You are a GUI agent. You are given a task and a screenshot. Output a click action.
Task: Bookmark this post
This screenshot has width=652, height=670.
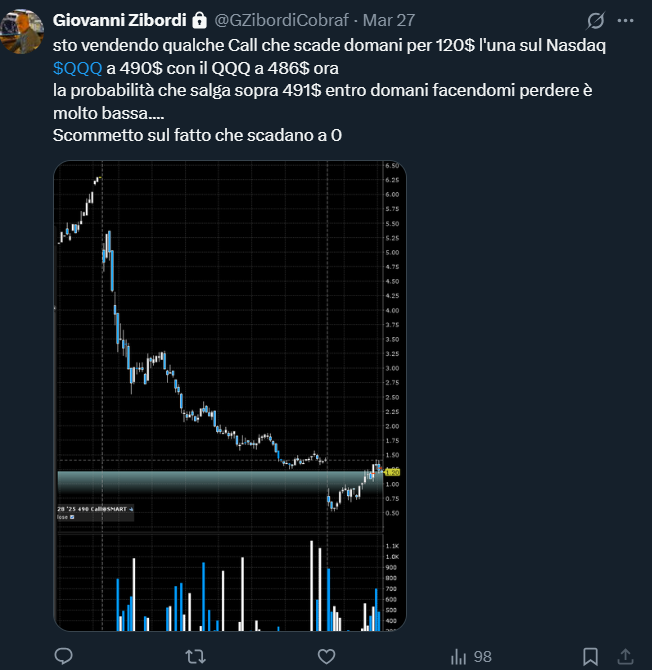pos(591,656)
